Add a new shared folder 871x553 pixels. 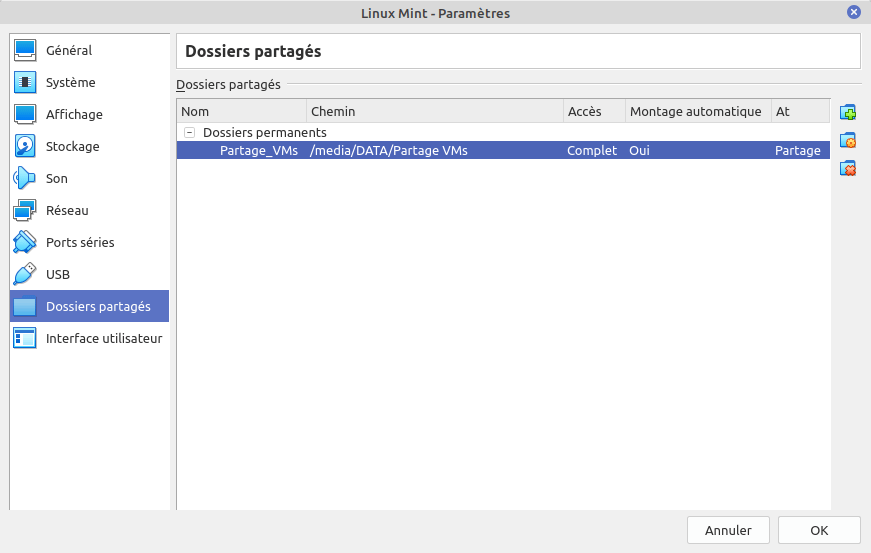coord(848,112)
